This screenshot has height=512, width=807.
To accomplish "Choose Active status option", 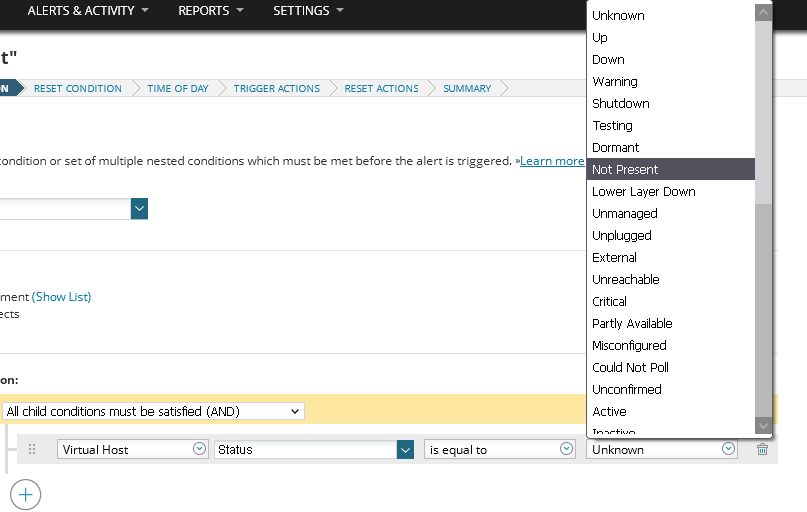I will pyautogui.click(x=671, y=412).
